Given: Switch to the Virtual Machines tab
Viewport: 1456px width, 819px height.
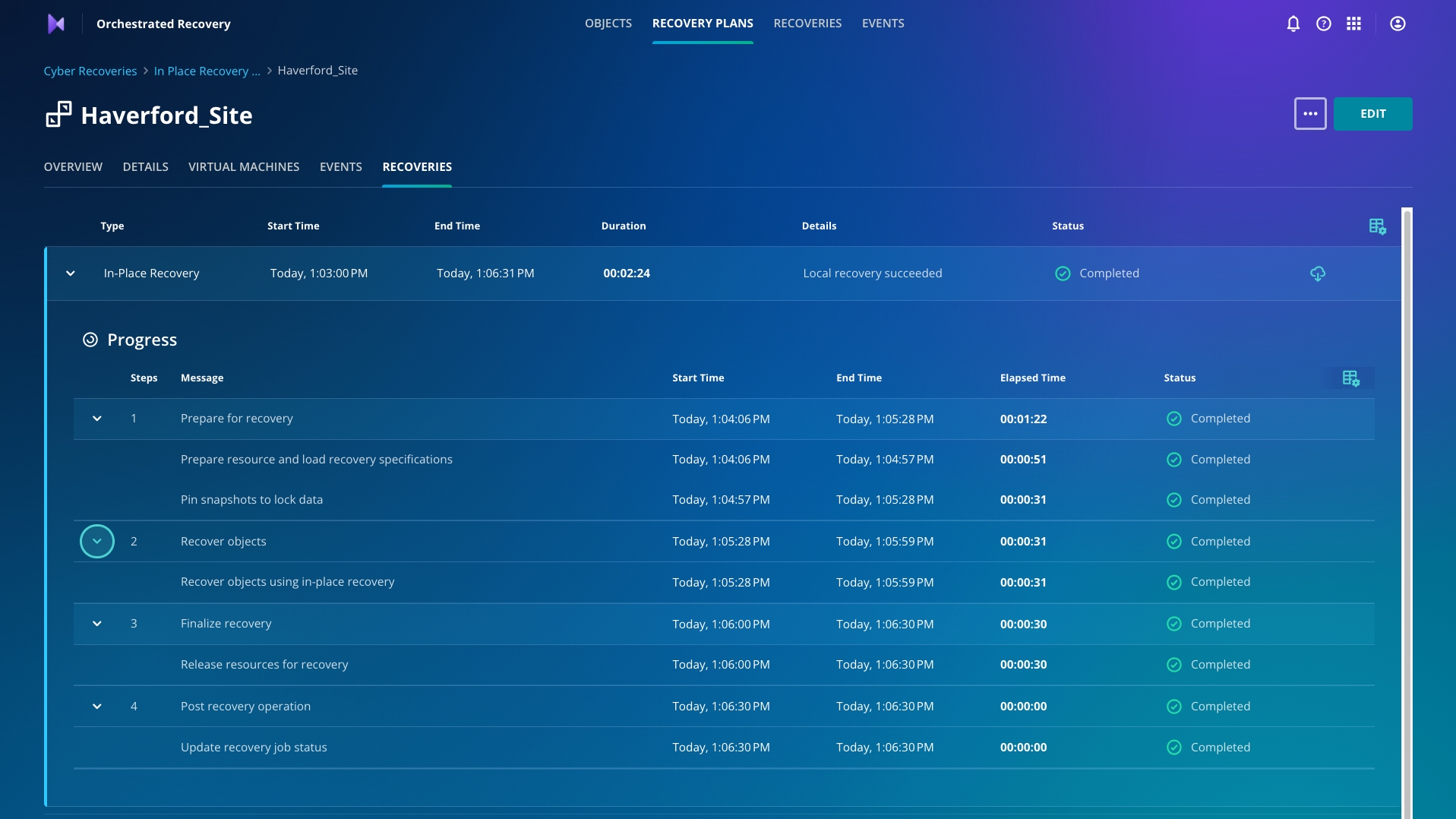Looking at the screenshot, I should (244, 167).
